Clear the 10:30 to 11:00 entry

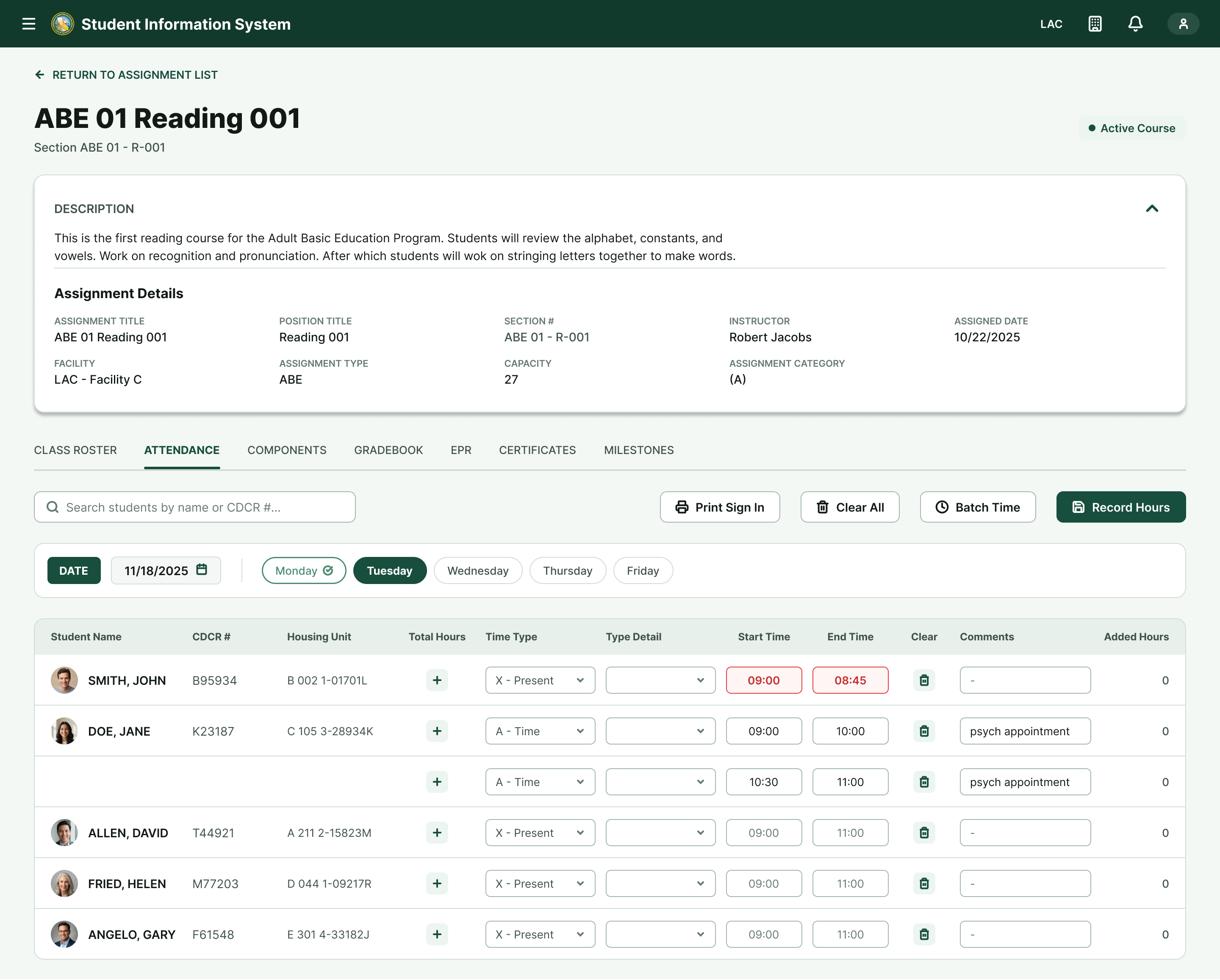(x=924, y=782)
